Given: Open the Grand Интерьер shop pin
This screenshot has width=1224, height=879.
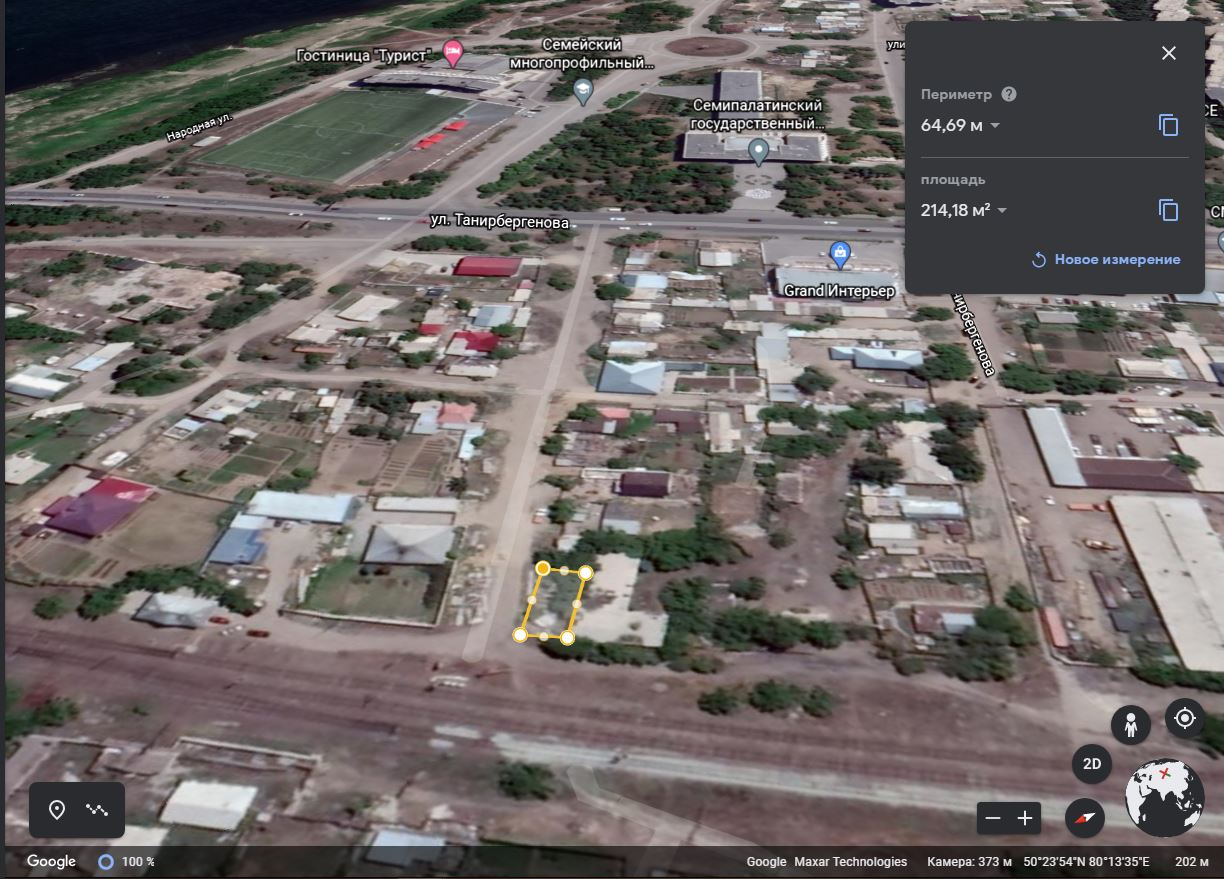Looking at the screenshot, I should (840, 254).
